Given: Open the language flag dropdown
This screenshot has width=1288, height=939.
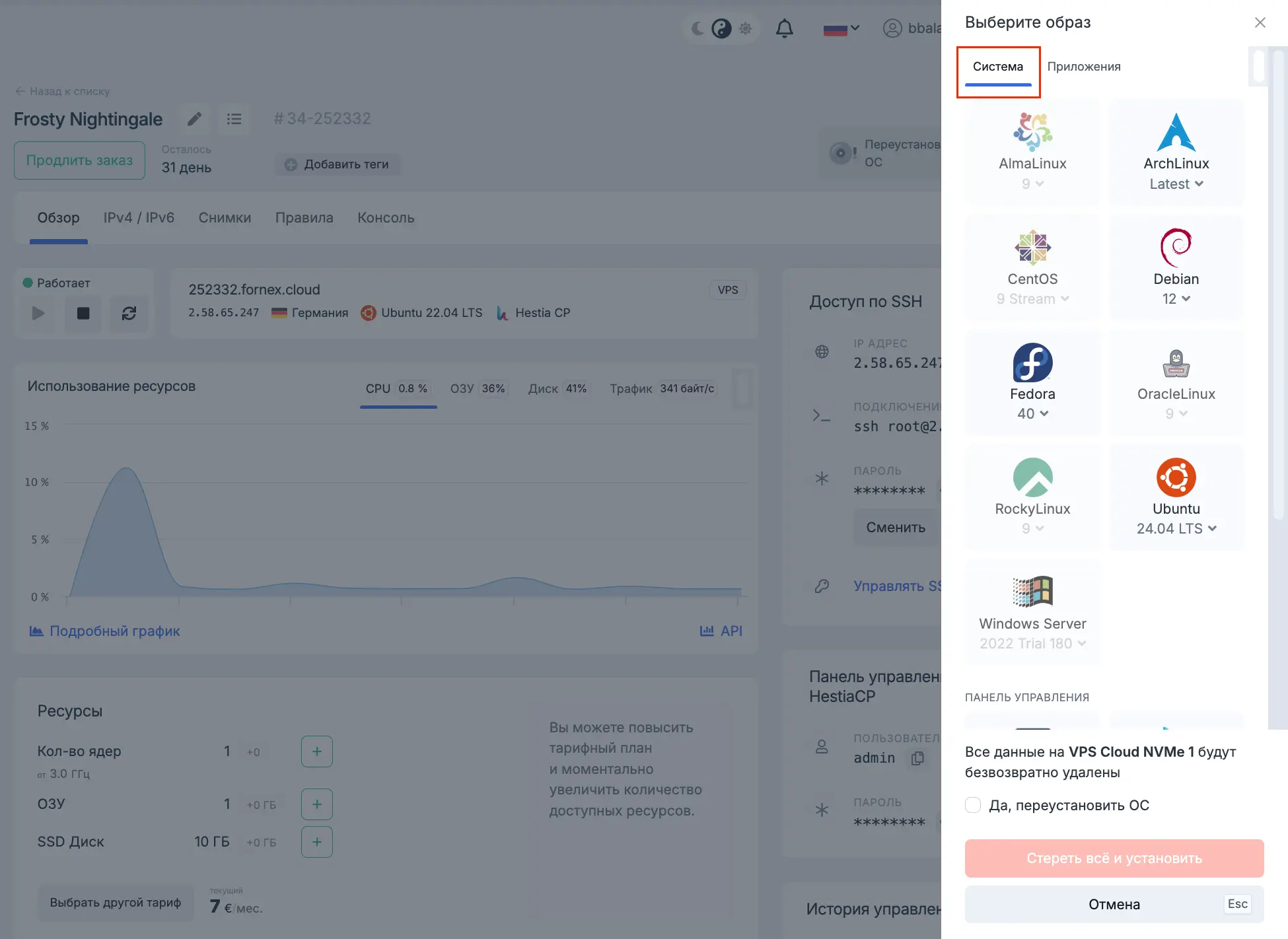Looking at the screenshot, I should point(841,29).
